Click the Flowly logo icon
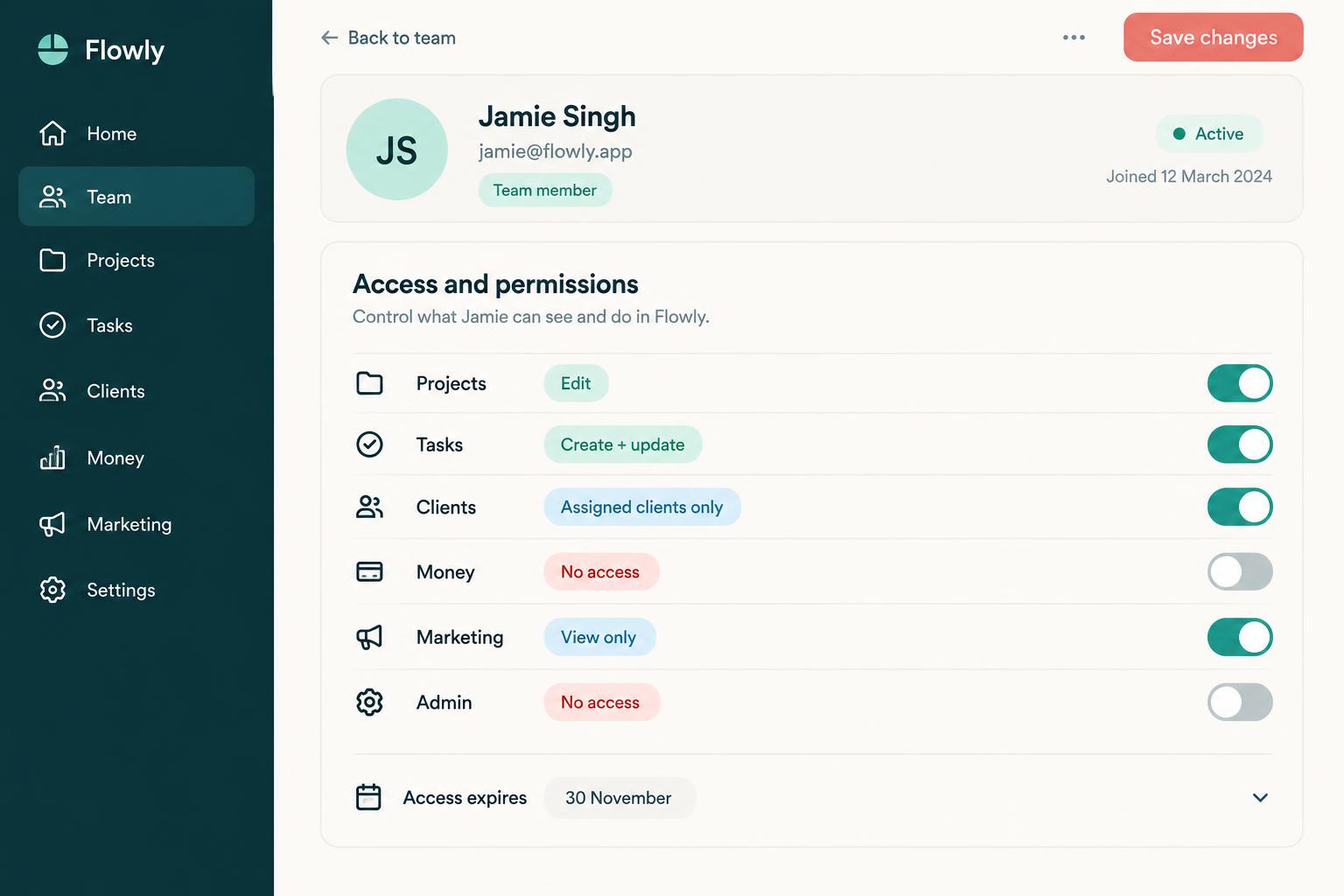The image size is (1344, 896). click(x=53, y=50)
